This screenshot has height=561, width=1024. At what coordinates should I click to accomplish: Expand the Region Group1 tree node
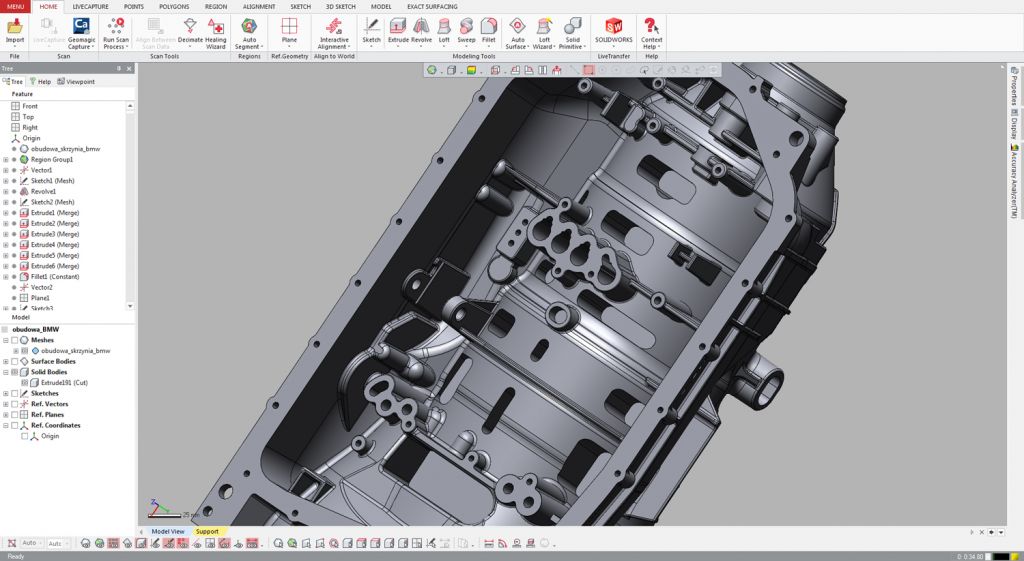tap(6, 160)
